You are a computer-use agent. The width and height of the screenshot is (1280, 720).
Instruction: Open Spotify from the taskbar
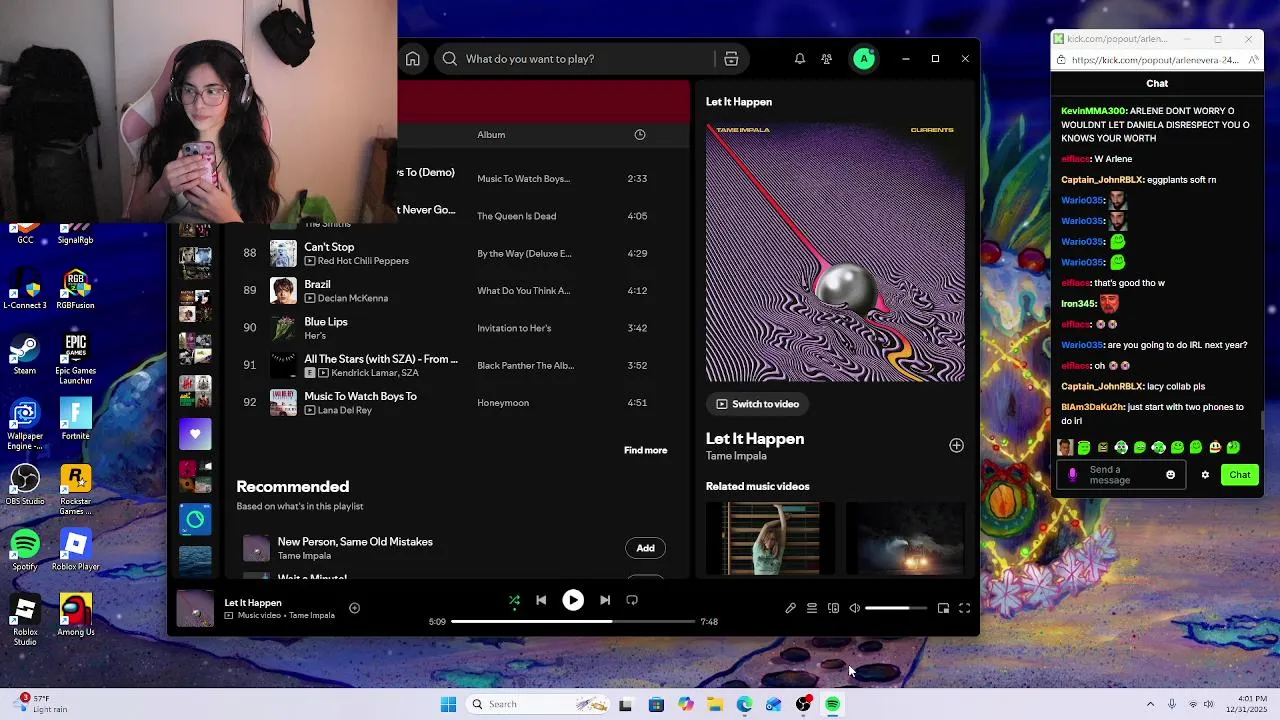832,704
